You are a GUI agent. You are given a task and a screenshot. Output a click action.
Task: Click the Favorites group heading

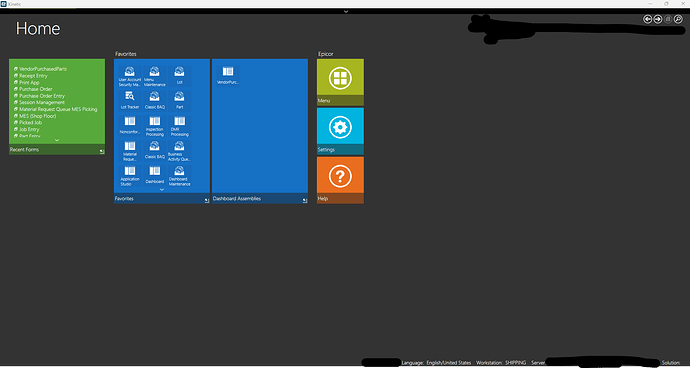(126, 54)
